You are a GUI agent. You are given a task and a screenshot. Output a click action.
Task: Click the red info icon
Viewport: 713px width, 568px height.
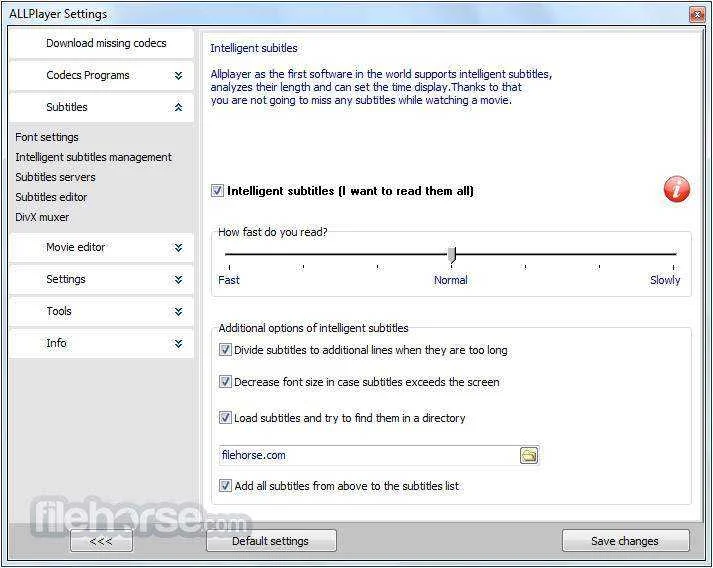[x=677, y=189]
